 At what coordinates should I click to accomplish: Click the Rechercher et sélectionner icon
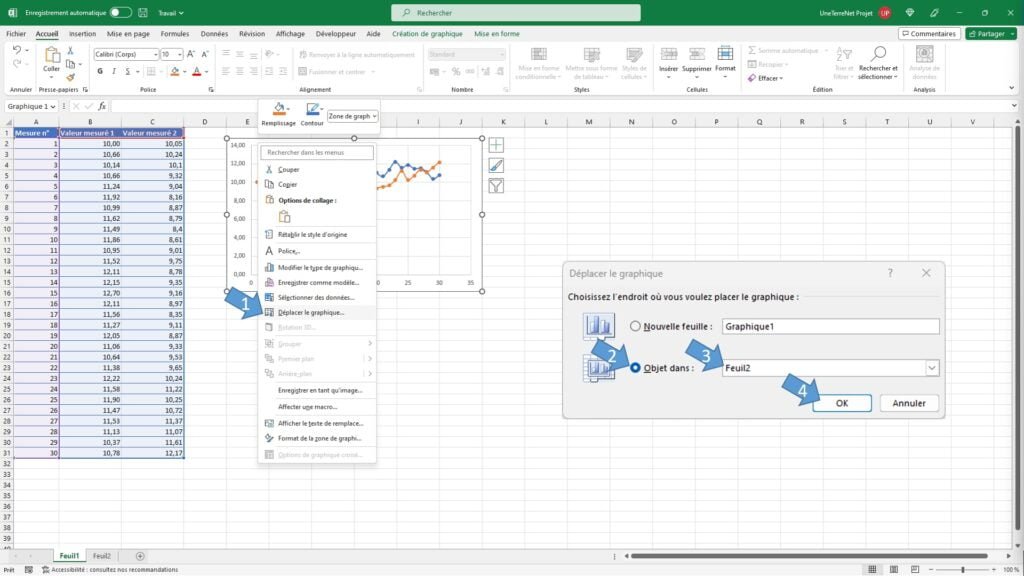click(x=878, y=55)
